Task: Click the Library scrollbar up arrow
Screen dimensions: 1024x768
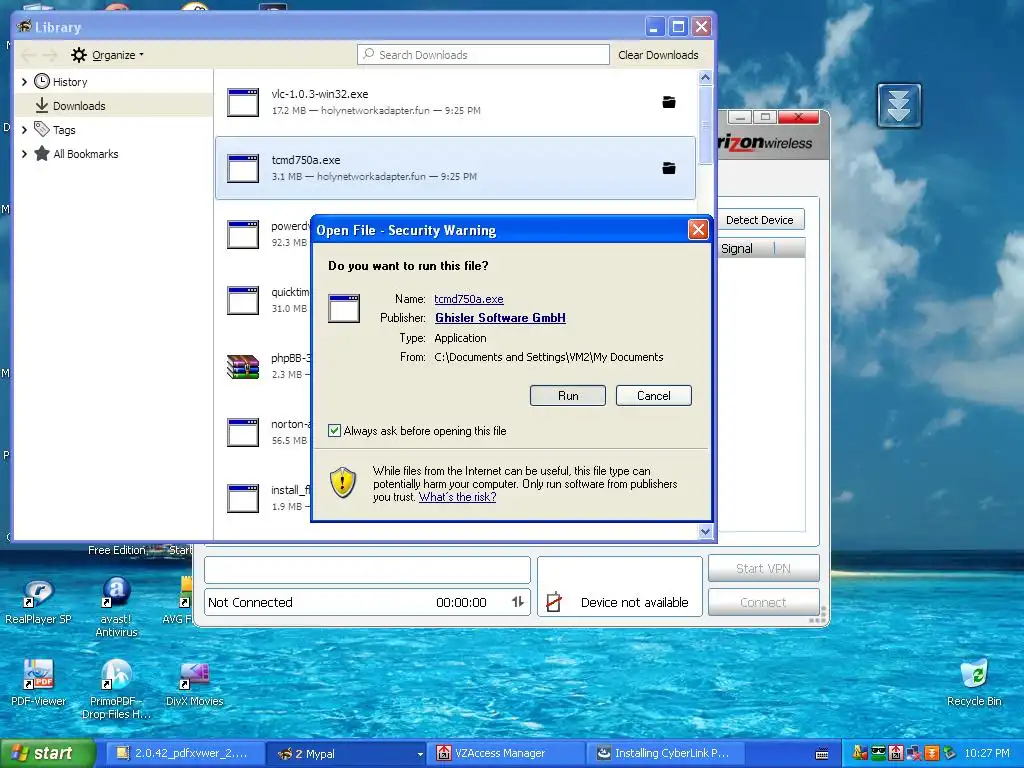Action: (705, 78)
